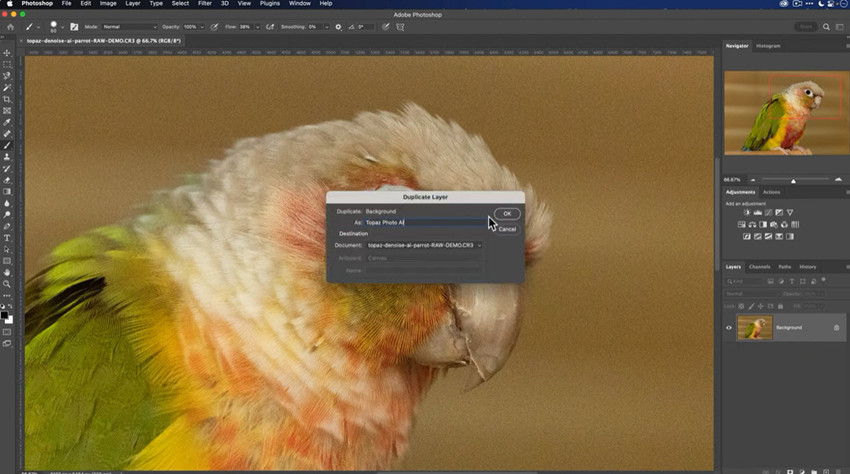Open the brush Mode dropdown

pyautogui.click(x=129, y=27)
